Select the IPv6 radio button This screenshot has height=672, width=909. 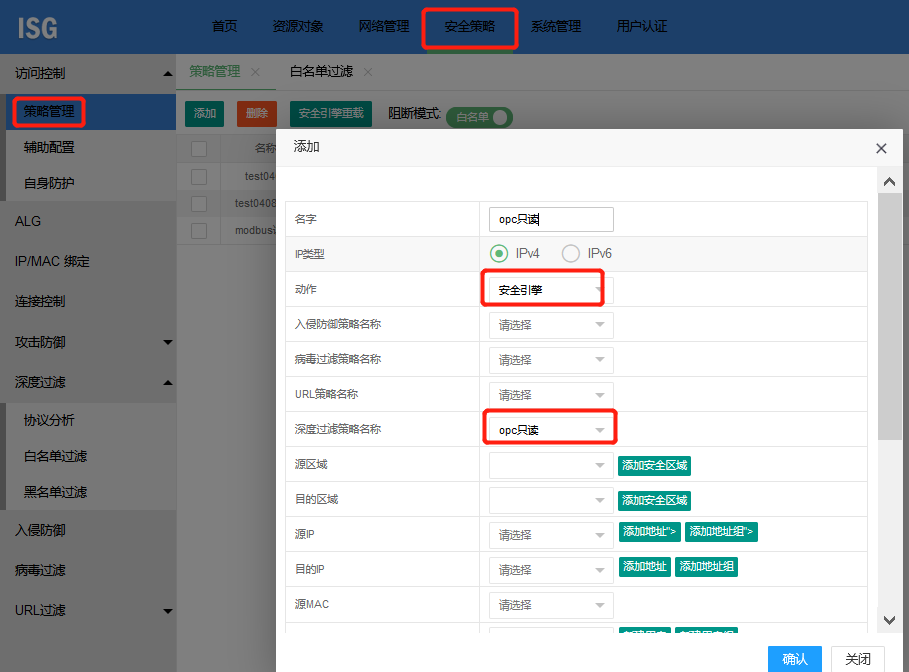tap(571, 253)
